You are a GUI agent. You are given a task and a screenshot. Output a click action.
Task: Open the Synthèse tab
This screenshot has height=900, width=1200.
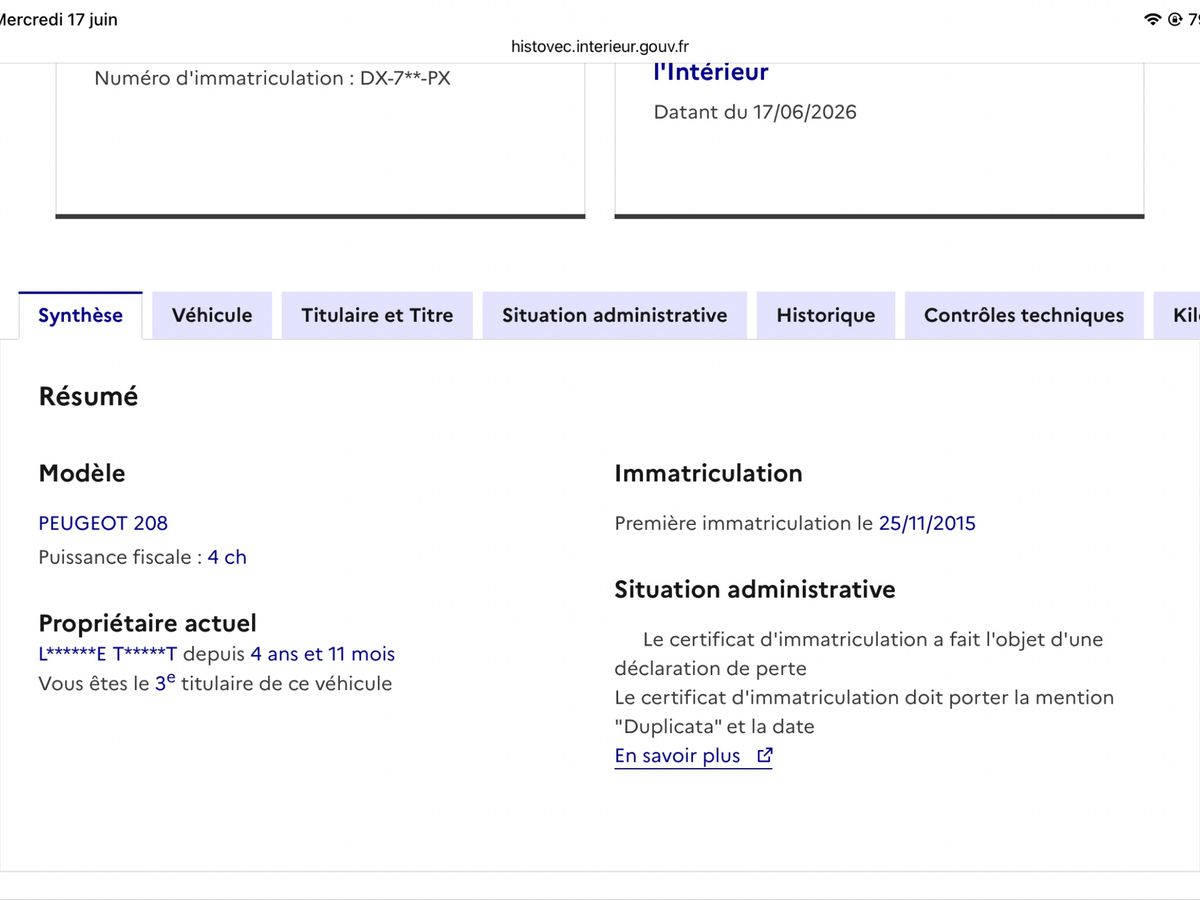pyautogui.click(x=80, y=315)
